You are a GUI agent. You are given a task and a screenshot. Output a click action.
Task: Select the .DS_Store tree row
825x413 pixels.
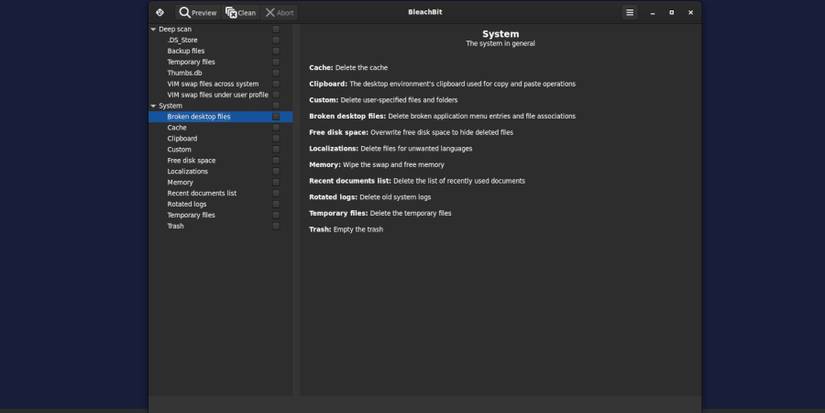click(x=220, y=40)
